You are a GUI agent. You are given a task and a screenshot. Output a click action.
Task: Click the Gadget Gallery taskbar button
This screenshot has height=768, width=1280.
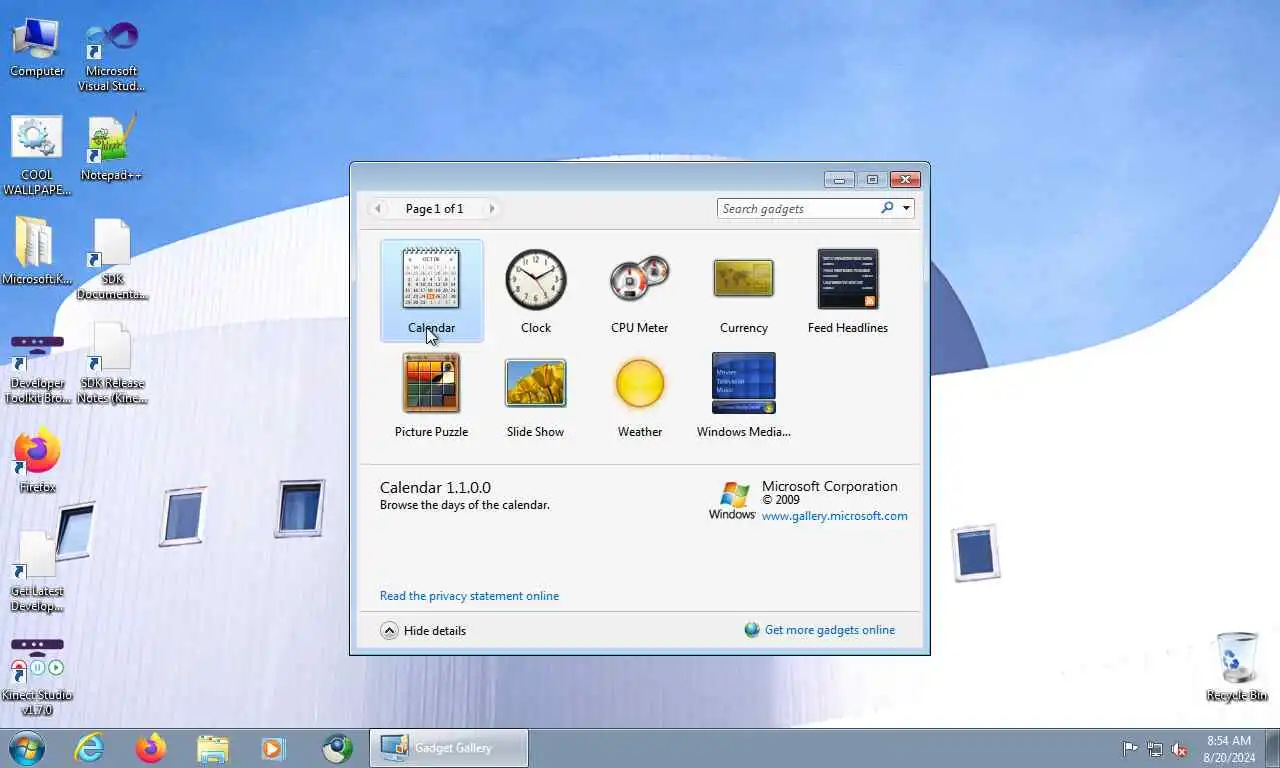tap(449, 748)
